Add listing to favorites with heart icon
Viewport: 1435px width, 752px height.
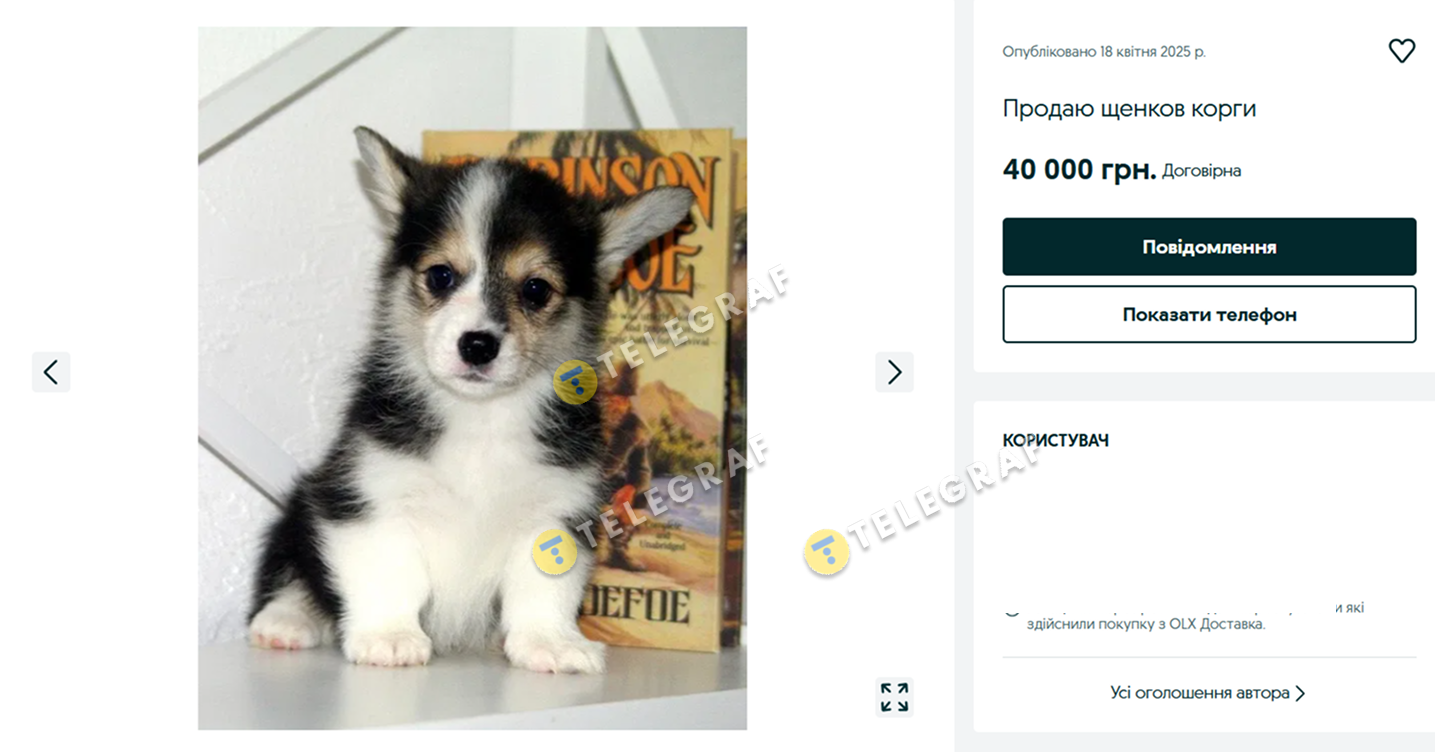coord(1402,51)
